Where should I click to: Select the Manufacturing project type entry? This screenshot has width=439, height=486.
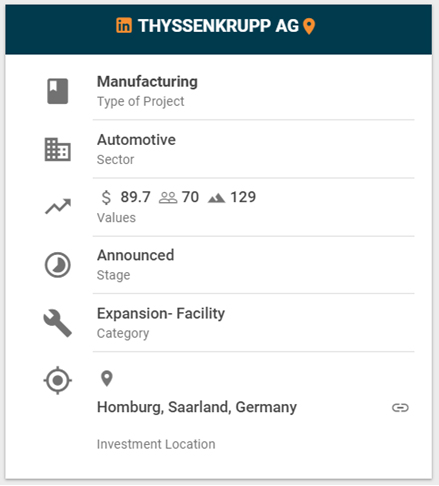pyautogui.click(x=147, y=81)
